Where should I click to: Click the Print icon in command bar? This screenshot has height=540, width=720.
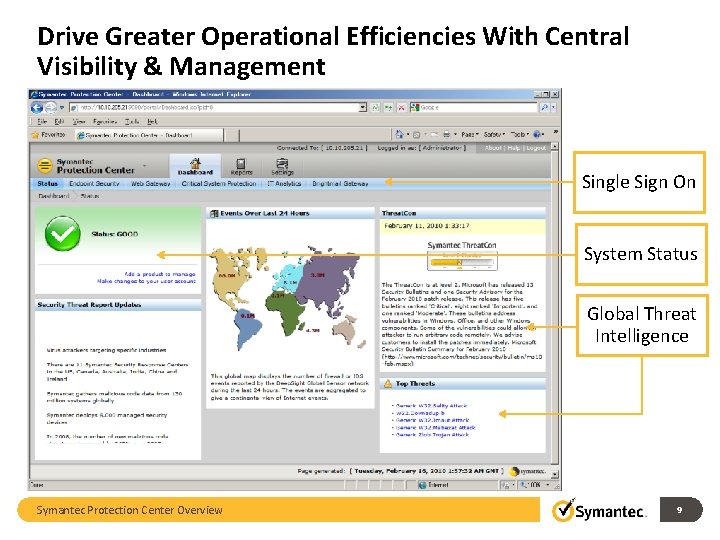446,135
